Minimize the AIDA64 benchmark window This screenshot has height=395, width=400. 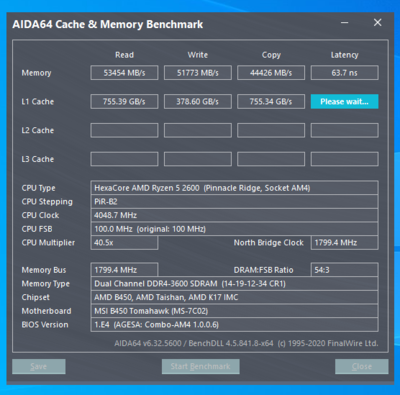(x=345, y=23)
